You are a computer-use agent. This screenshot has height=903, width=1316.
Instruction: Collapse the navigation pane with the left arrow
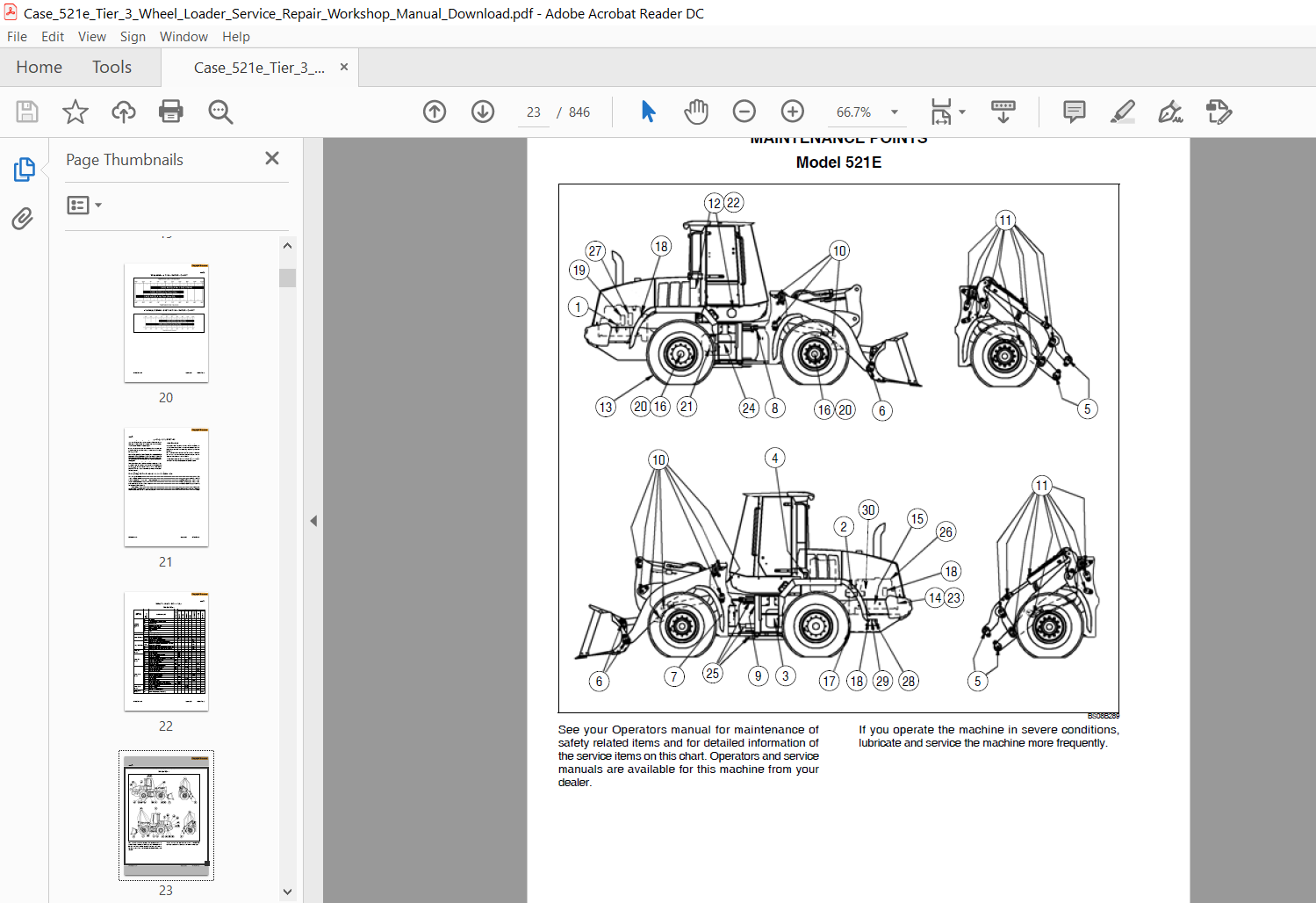(313, 521)
